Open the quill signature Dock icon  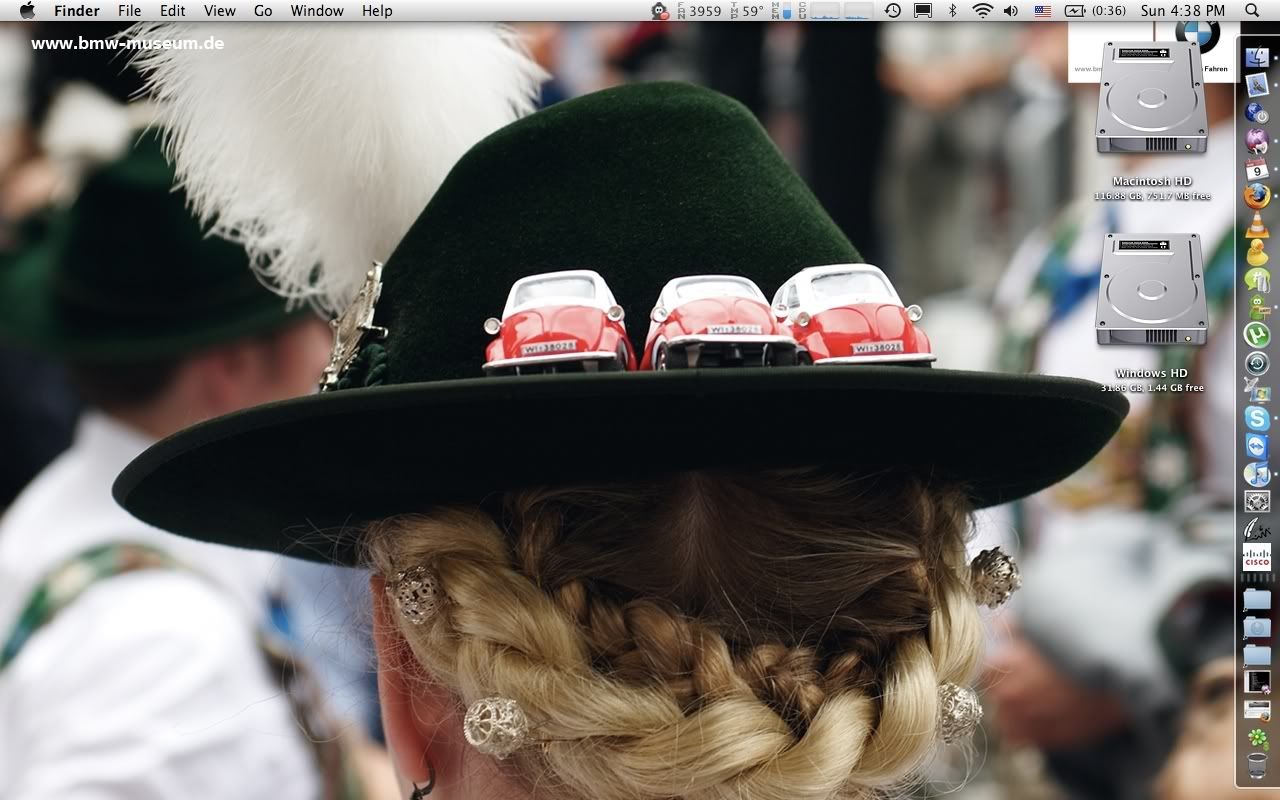point(1257,530)
